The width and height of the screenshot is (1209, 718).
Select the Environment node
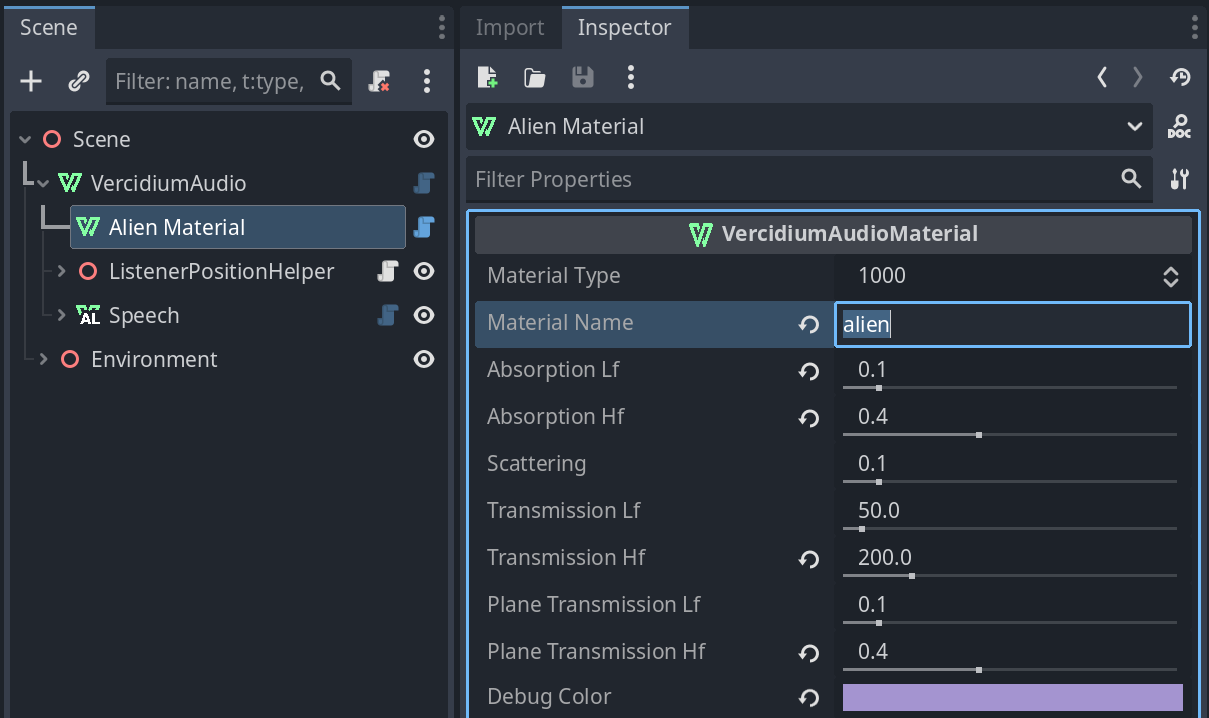154,359
